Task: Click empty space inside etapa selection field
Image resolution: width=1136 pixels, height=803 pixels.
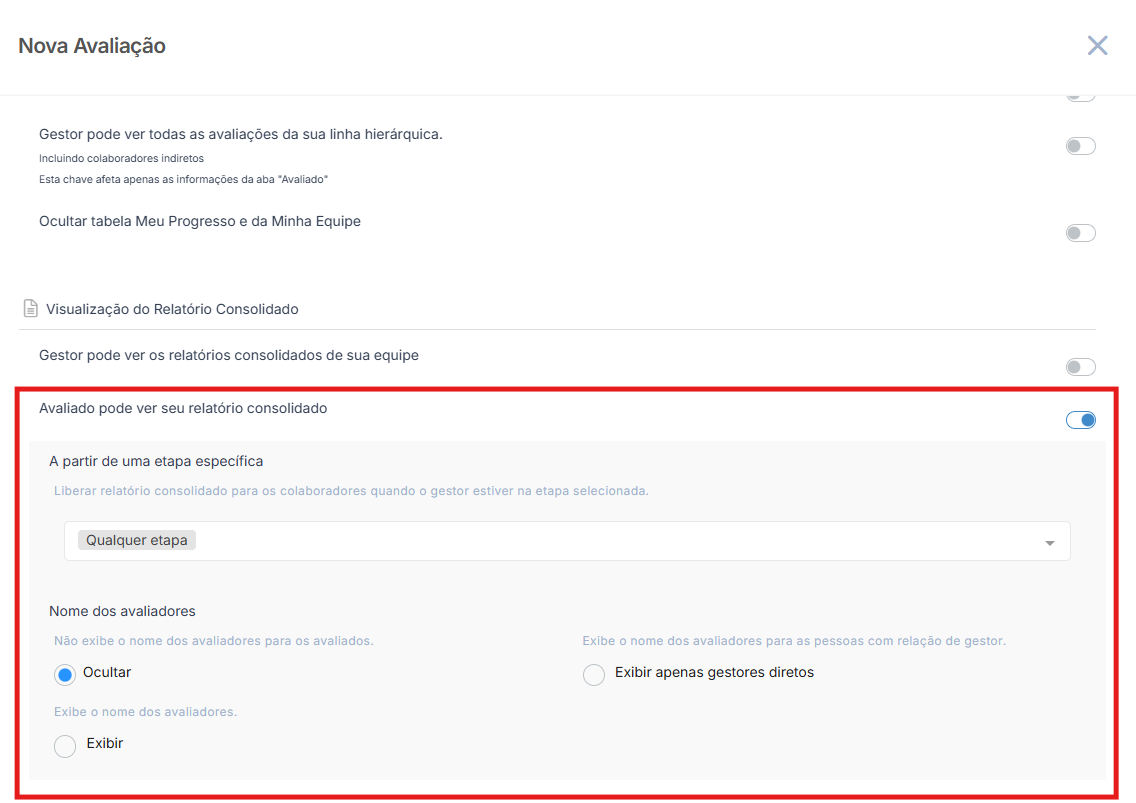Action: 600,541
